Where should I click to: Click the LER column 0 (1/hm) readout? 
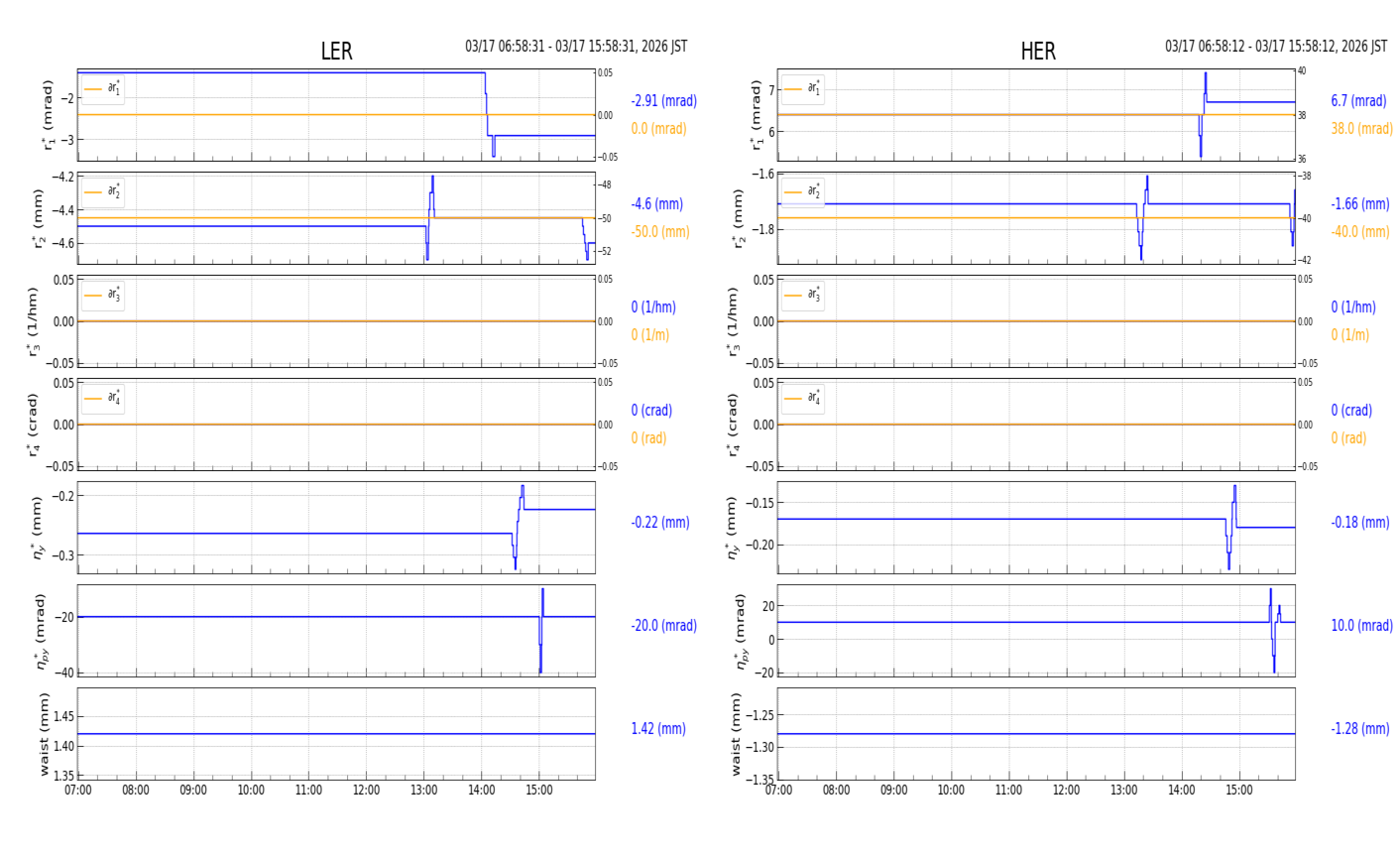pyautogui.click(x=656, y=307)
